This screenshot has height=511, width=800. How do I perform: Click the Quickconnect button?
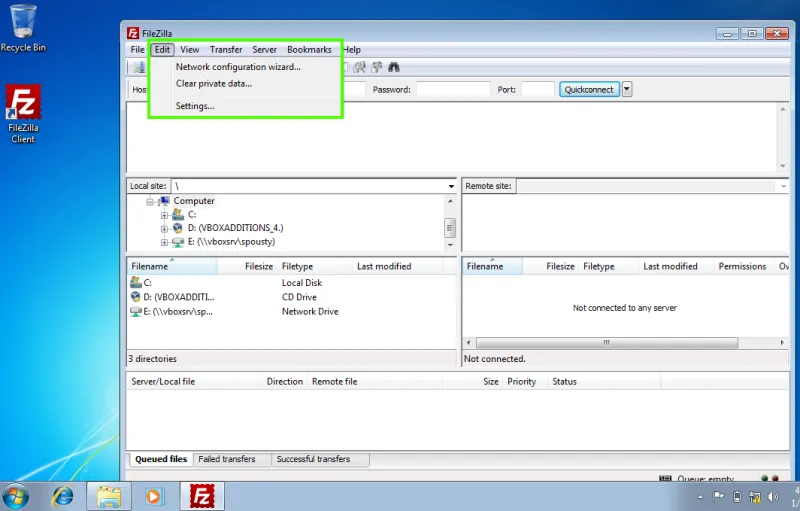coord(589,89)
